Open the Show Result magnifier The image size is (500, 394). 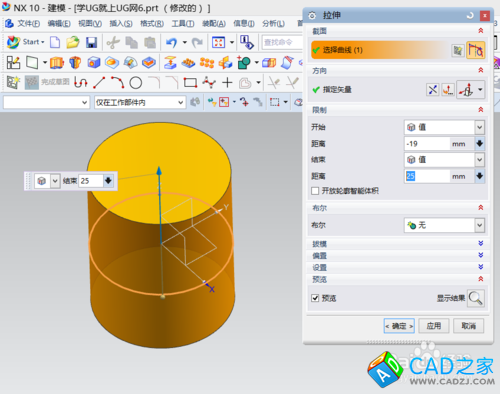click(476, 298)
